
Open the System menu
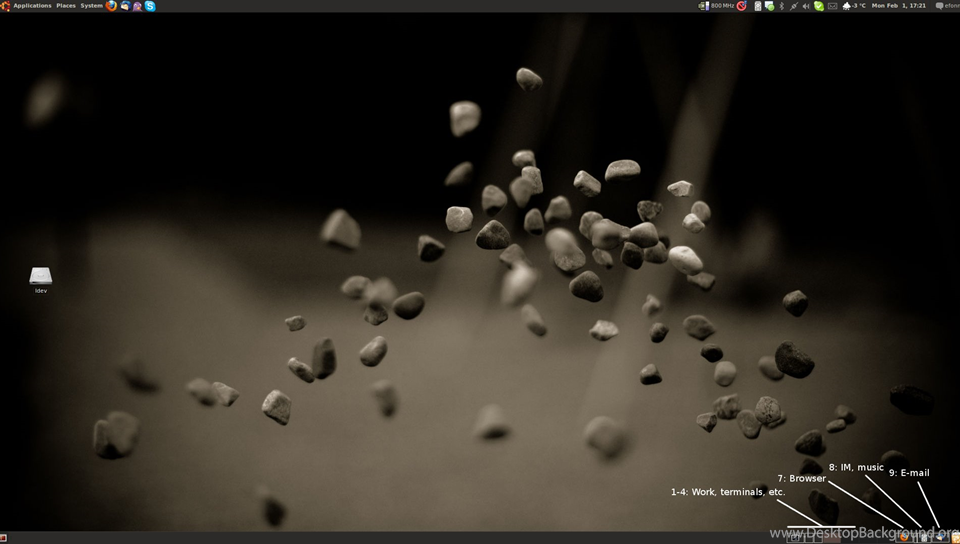(x=91, y=6)
